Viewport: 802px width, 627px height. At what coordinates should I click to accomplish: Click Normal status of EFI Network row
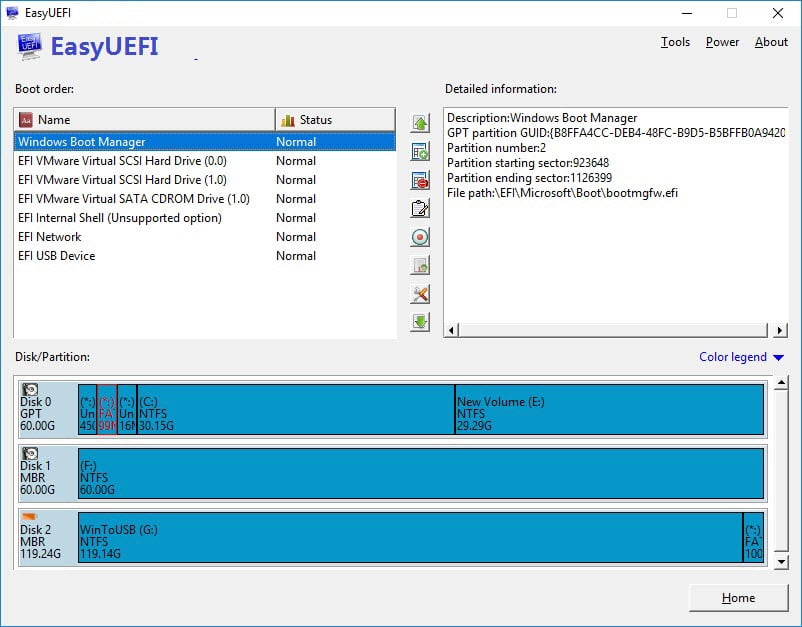pos(296,237)
